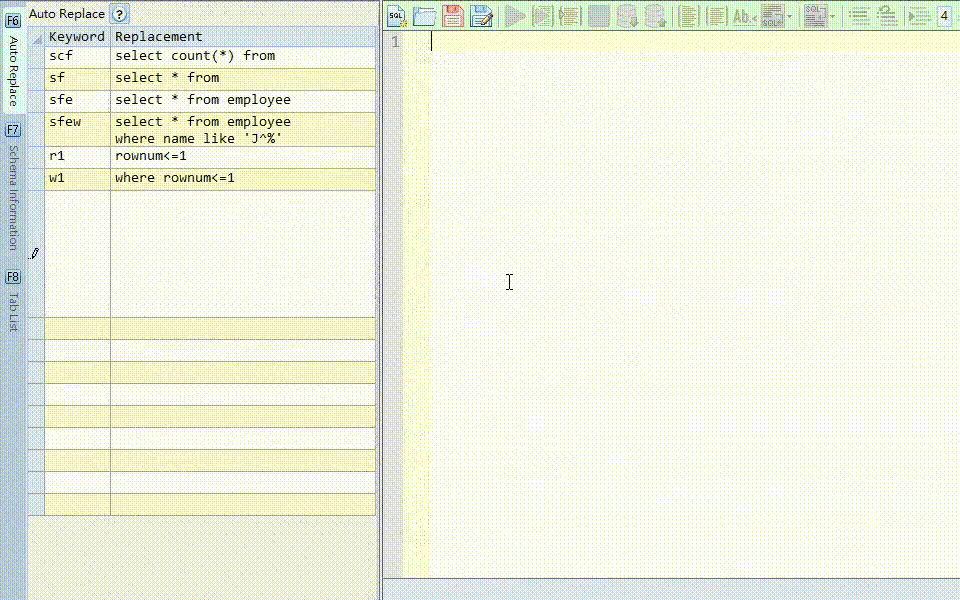The width and height of the screenshot is (960, 600).
Task: Select the r1 keyword cell
Action: (77, 157)
